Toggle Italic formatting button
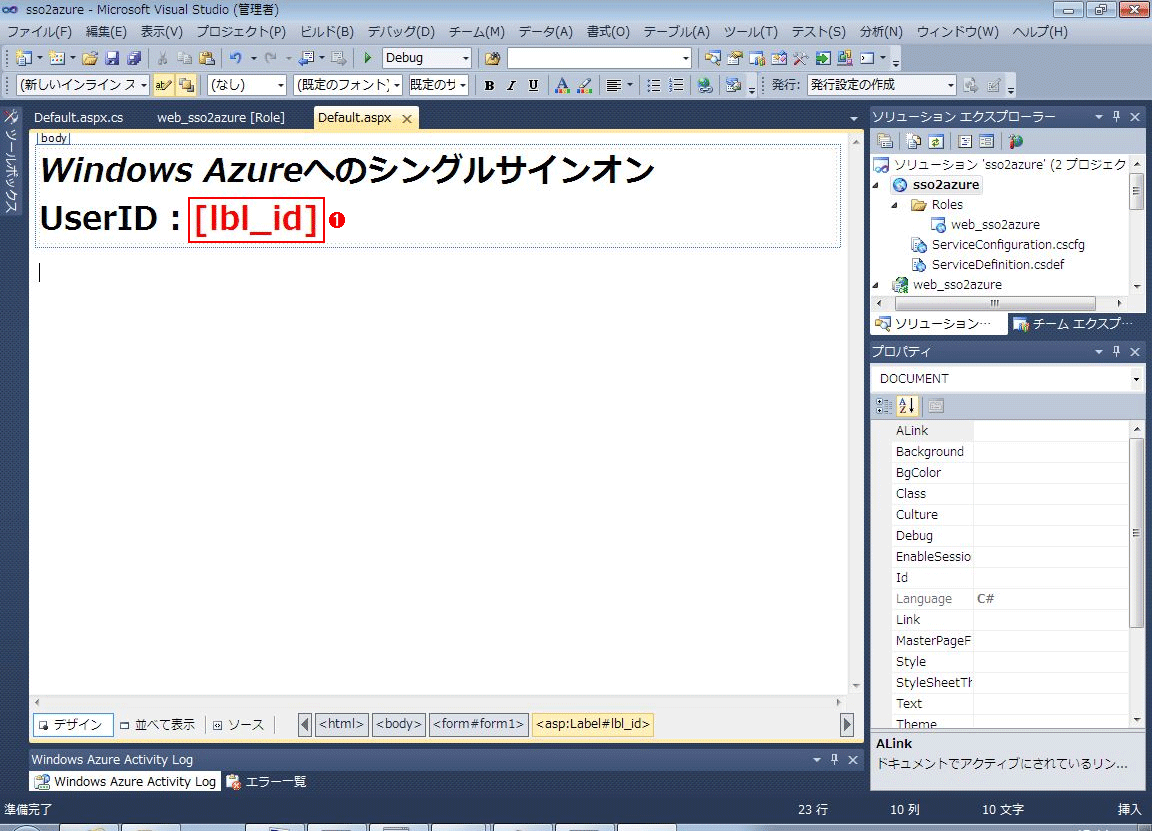Screen dimensions: 1152x831 coord(511,85)
